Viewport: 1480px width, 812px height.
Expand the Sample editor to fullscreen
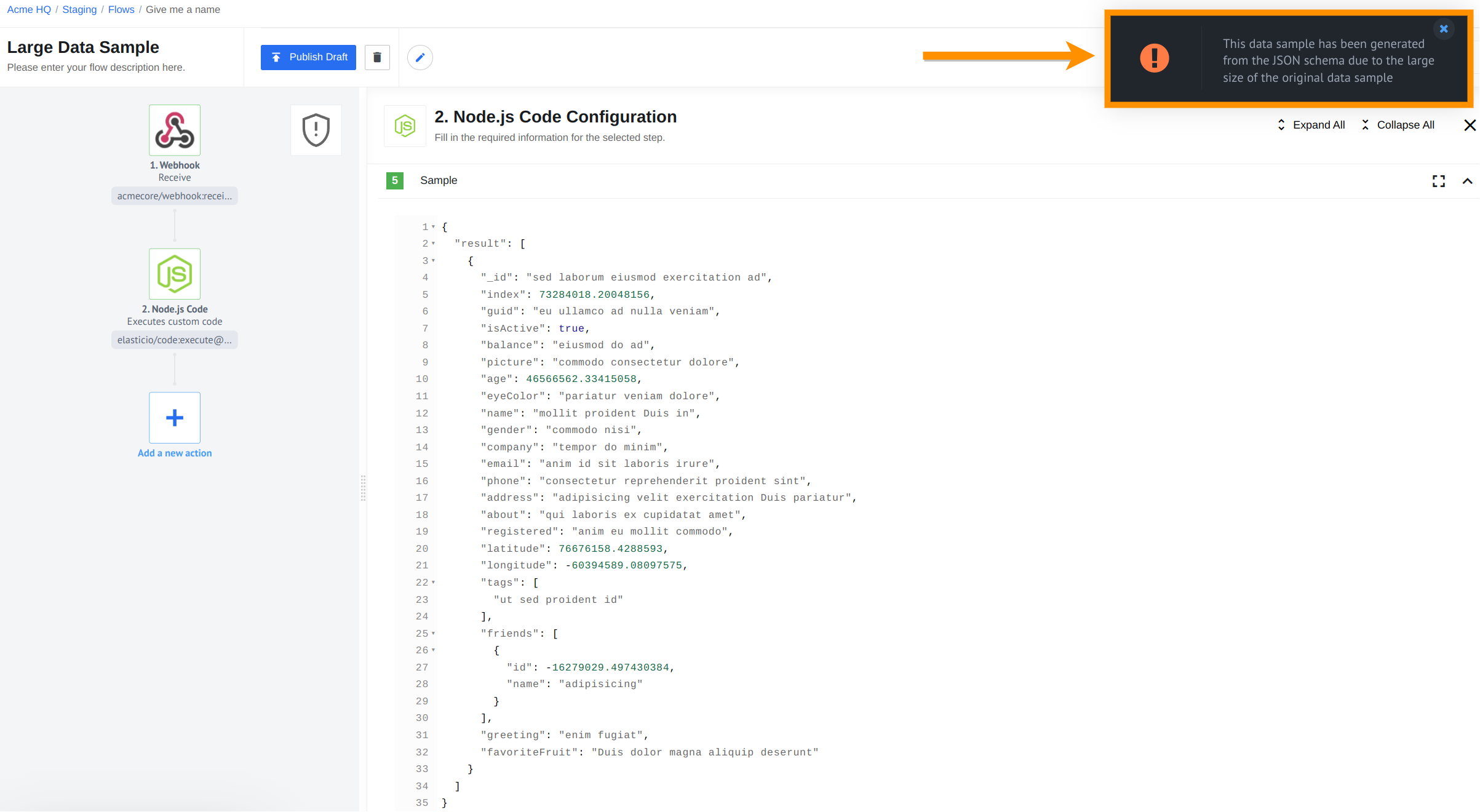pos(1438,180)
